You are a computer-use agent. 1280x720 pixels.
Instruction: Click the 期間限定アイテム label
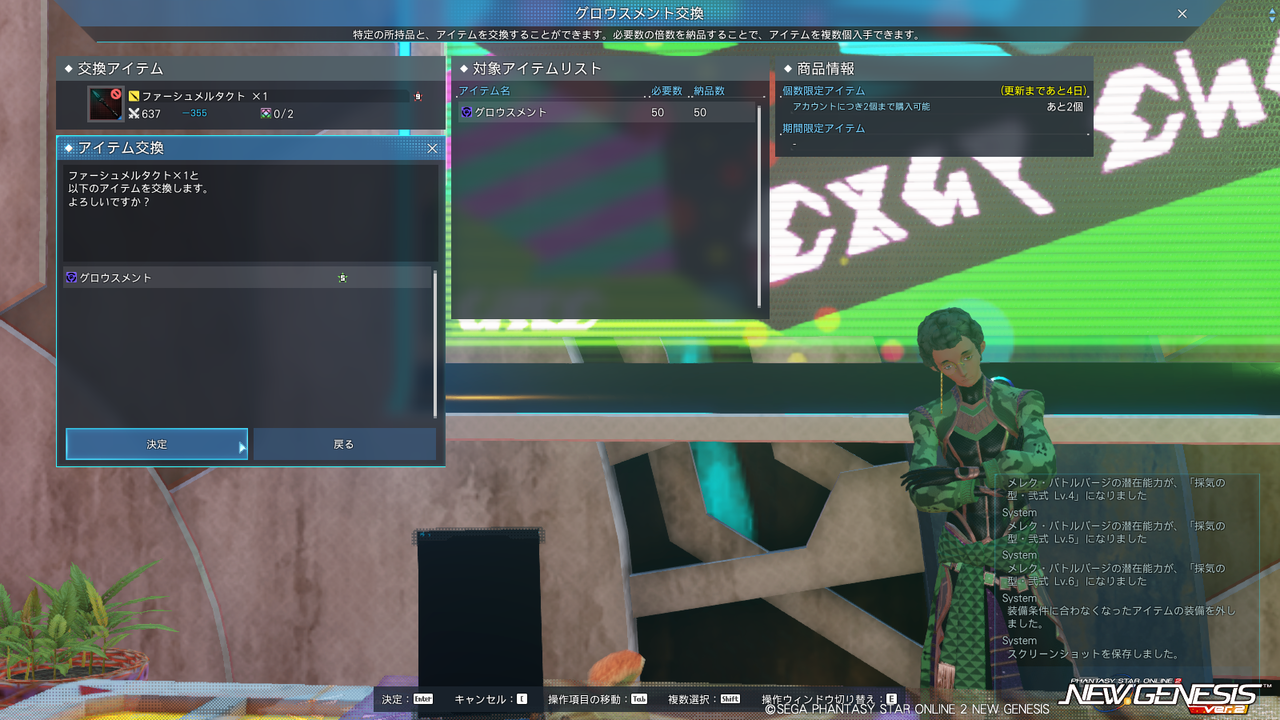824,129
